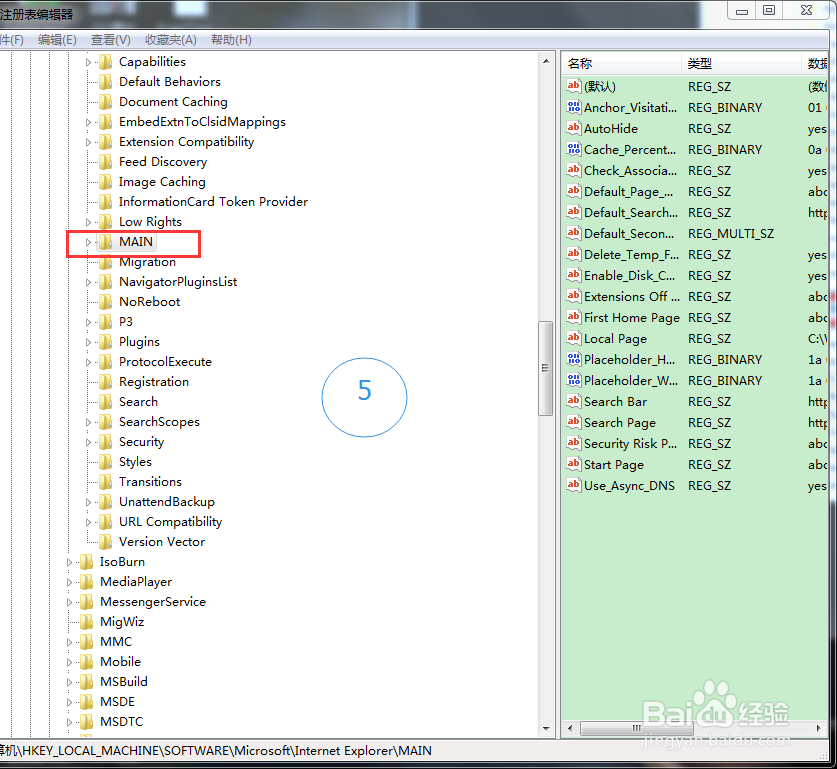
Task: Select the Default_Search... value
Action: click(631, 212)
